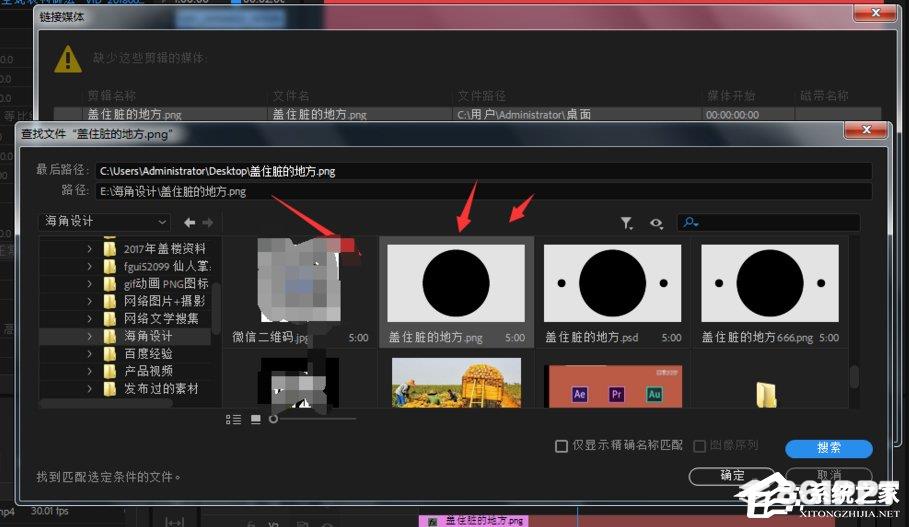Expand the 网络图片+摄影 folder
This screenshot has height=527, width=909.
(x=89, y=301)
